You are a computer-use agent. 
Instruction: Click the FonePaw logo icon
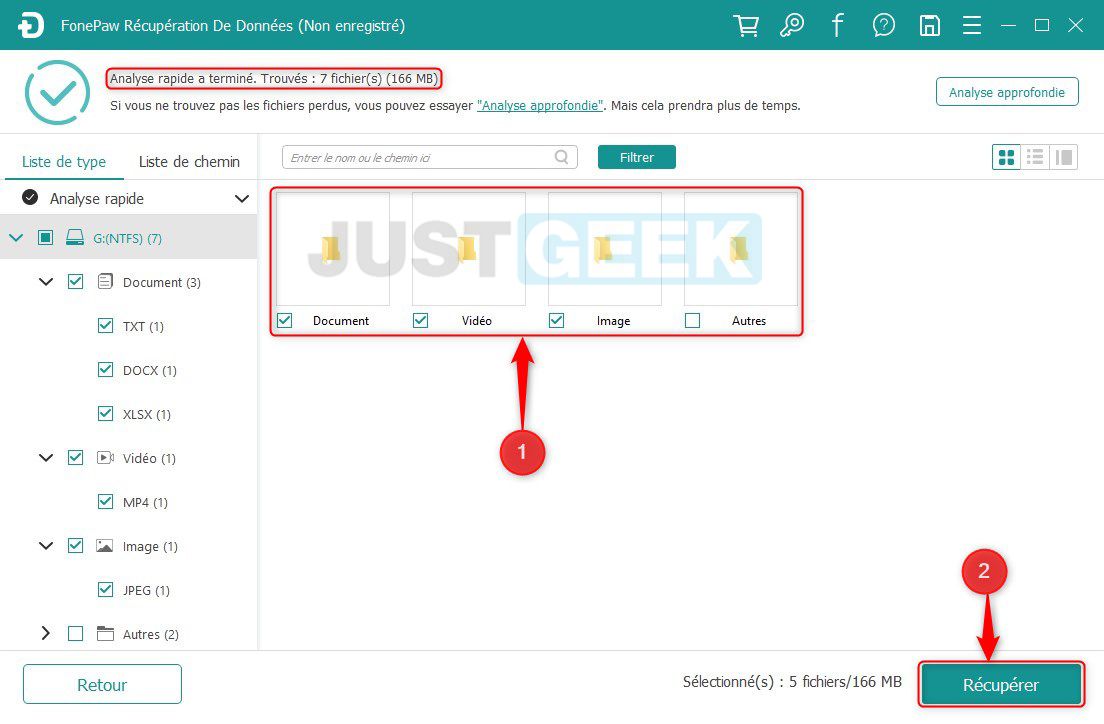click(x=31, y=25)
